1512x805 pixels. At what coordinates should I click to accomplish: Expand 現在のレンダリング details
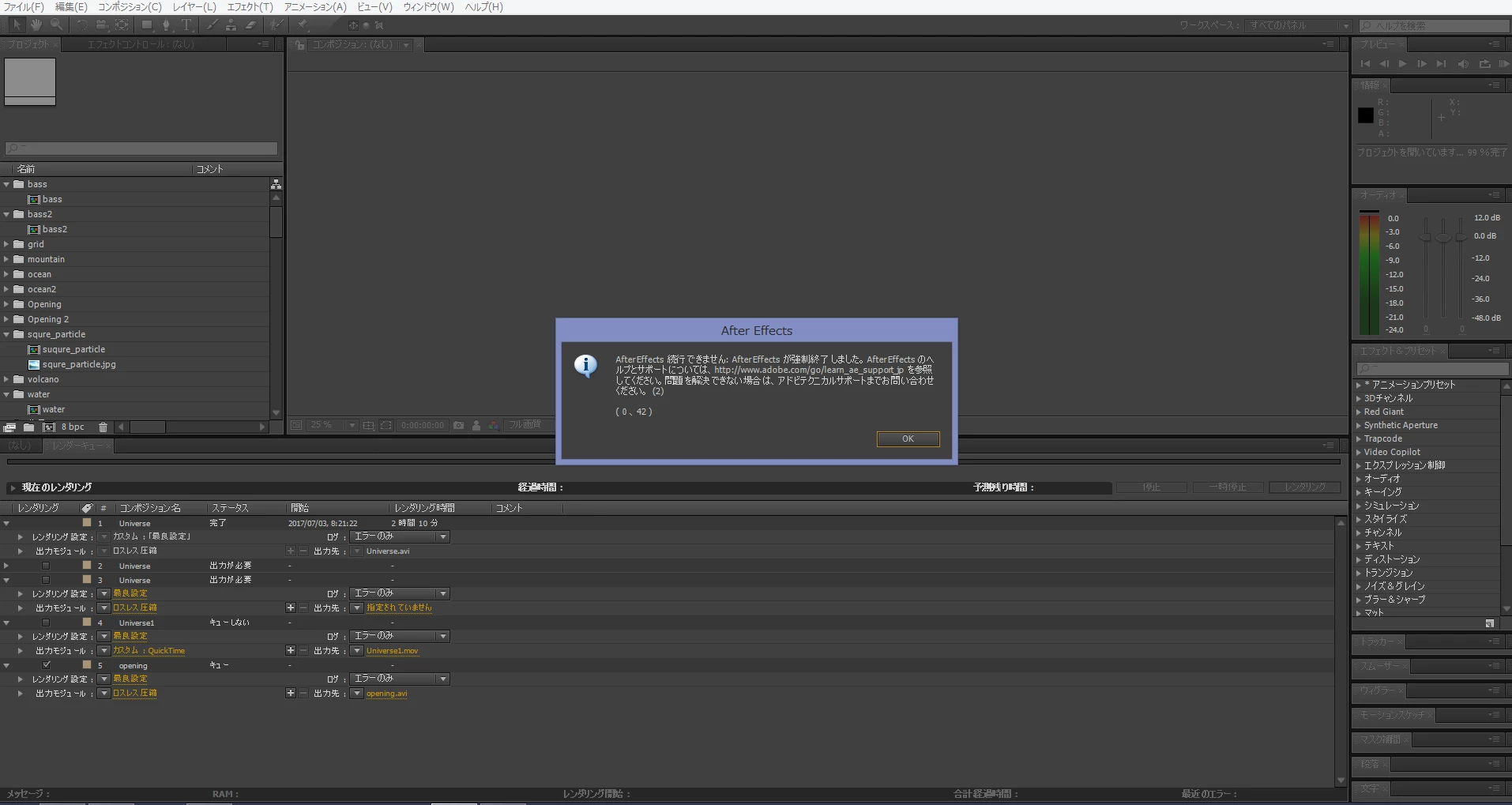pos(13,487)
